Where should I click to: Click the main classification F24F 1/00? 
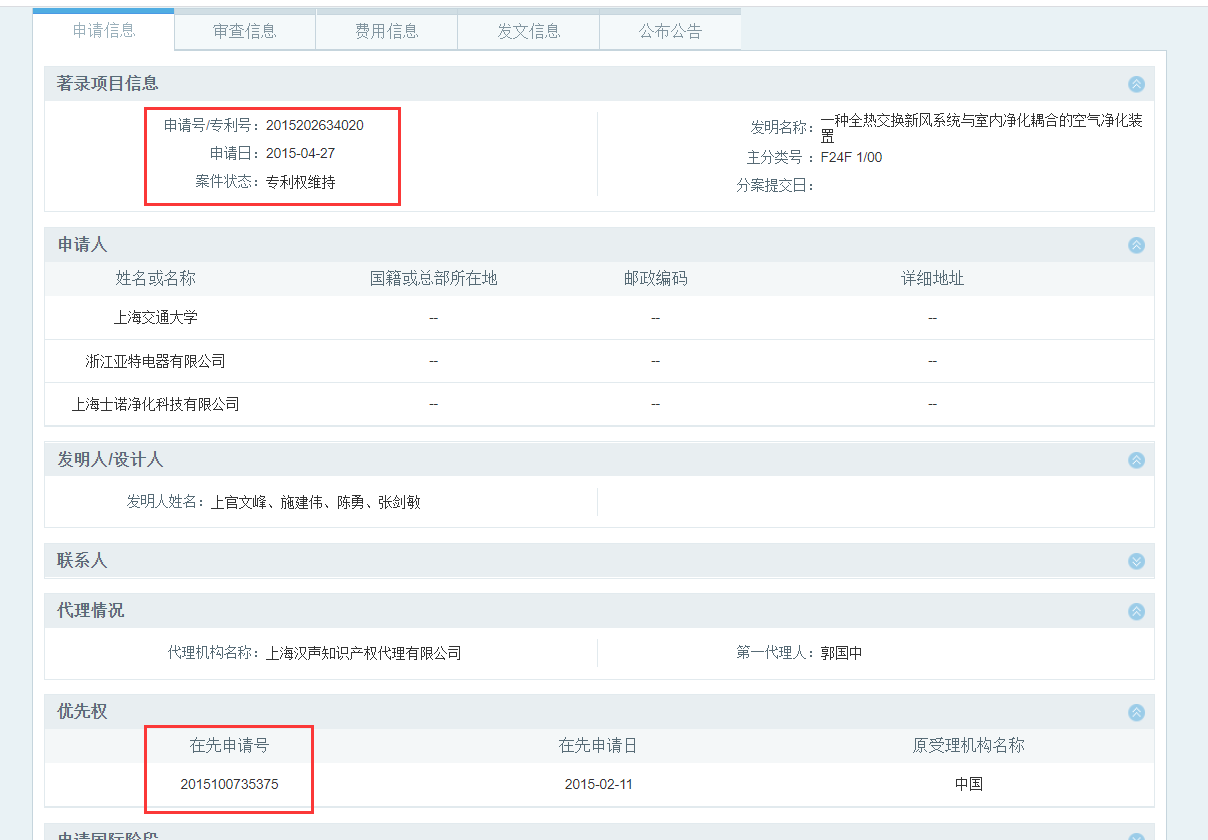[851, 157]
